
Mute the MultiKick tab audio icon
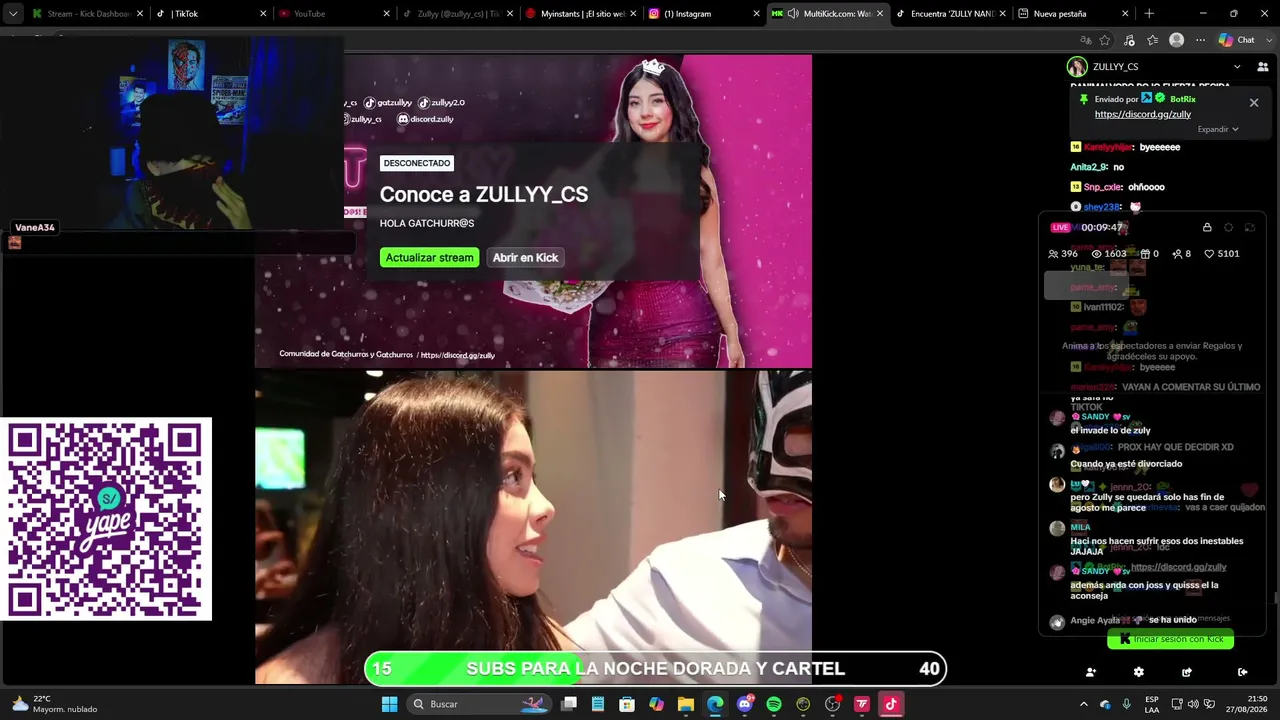pyautogui.click(x=793, y=14)
